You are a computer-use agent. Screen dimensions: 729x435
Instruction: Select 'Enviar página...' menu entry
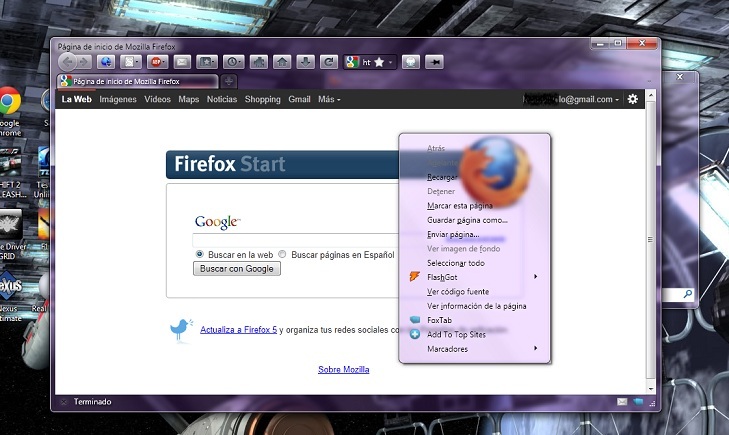tap(453, 234)
